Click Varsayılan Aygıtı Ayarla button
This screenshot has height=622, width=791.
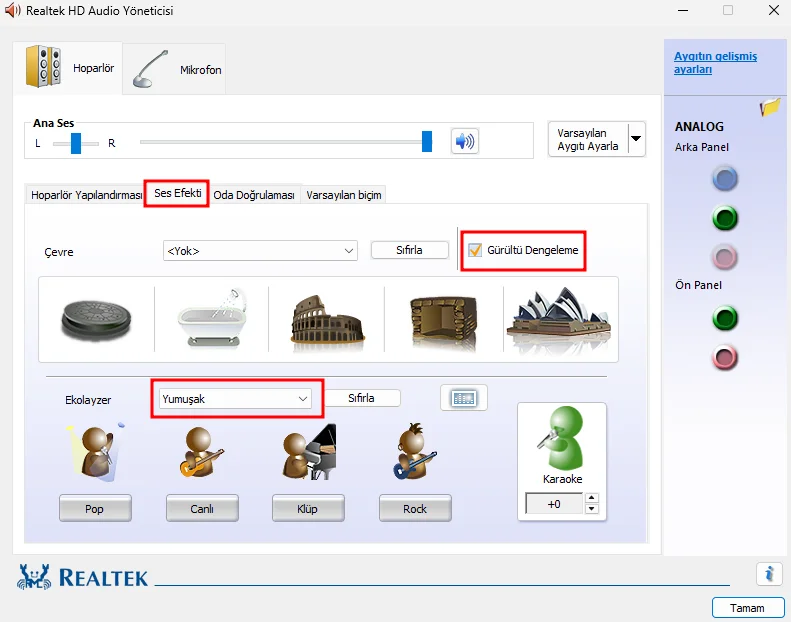[x=588, y=139]
